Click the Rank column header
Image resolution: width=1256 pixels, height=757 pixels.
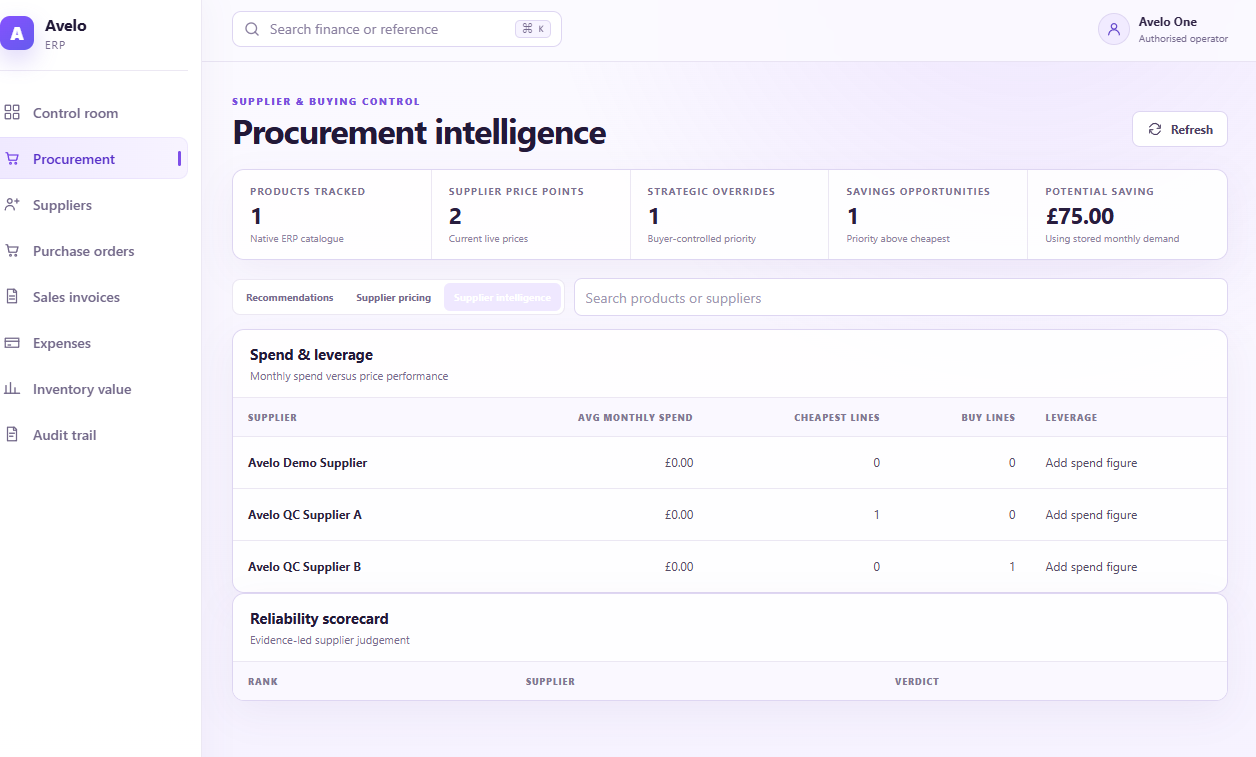263,681
